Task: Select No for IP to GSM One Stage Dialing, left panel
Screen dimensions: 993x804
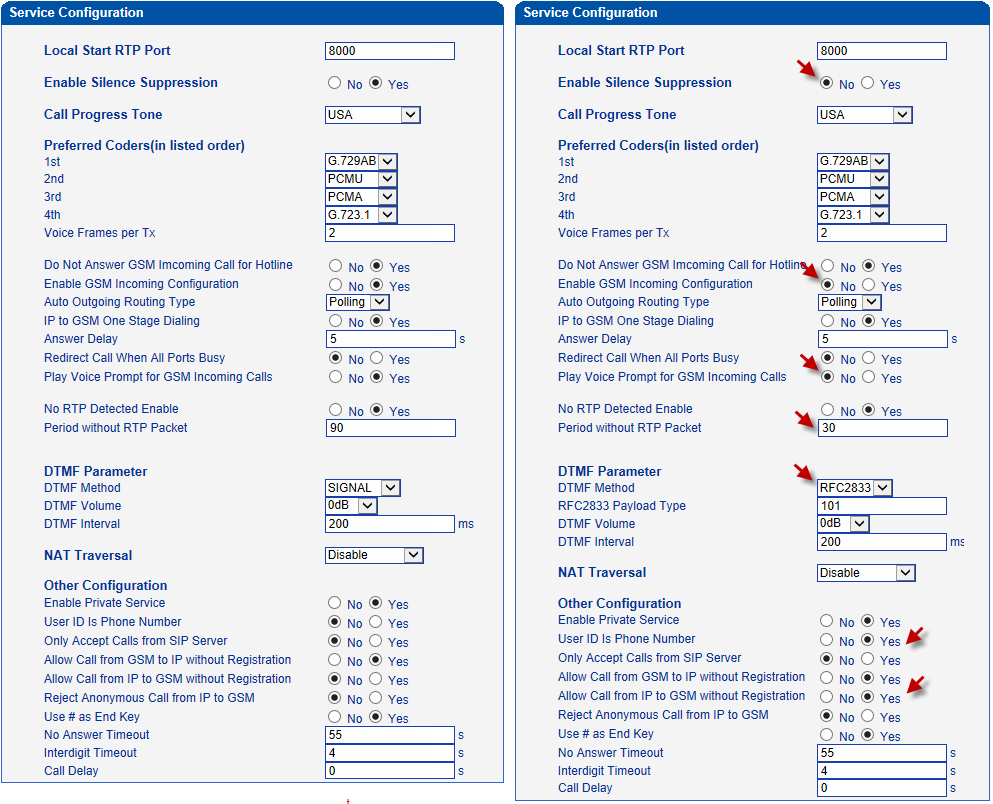Action: [x=335, y=322]
